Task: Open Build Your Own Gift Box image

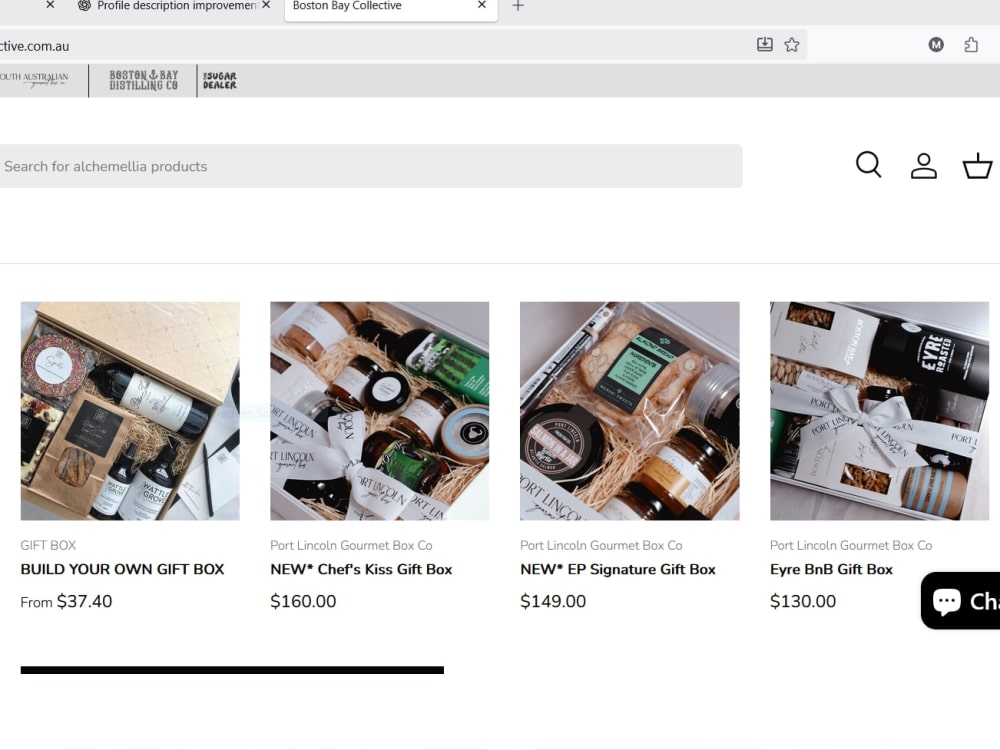Action: tap(130, 411)
